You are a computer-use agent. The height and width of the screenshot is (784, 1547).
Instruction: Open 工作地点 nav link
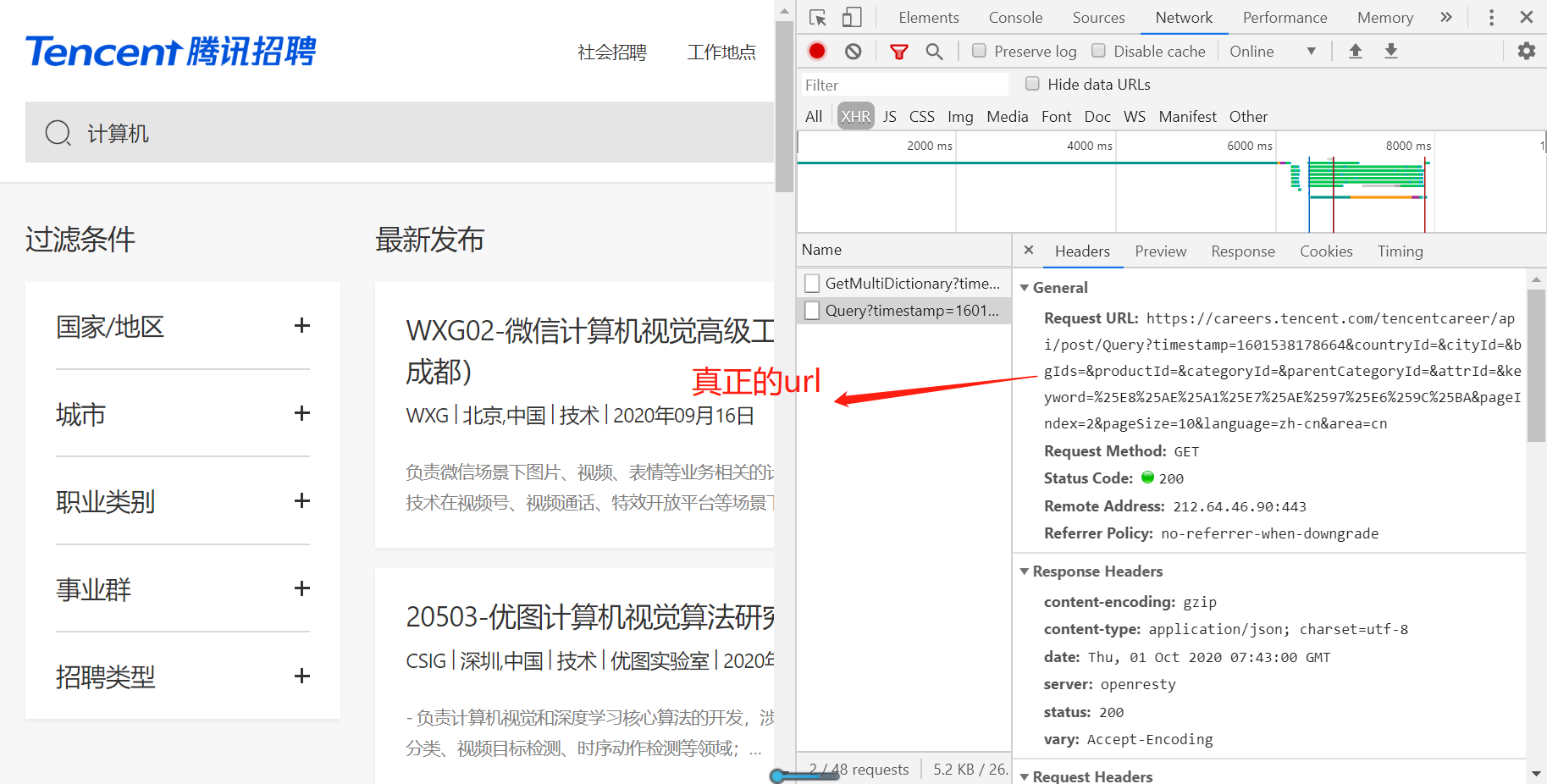[x=721, y=52]
